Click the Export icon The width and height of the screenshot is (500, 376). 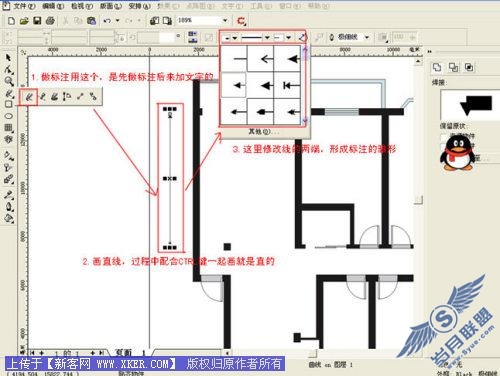167,21
